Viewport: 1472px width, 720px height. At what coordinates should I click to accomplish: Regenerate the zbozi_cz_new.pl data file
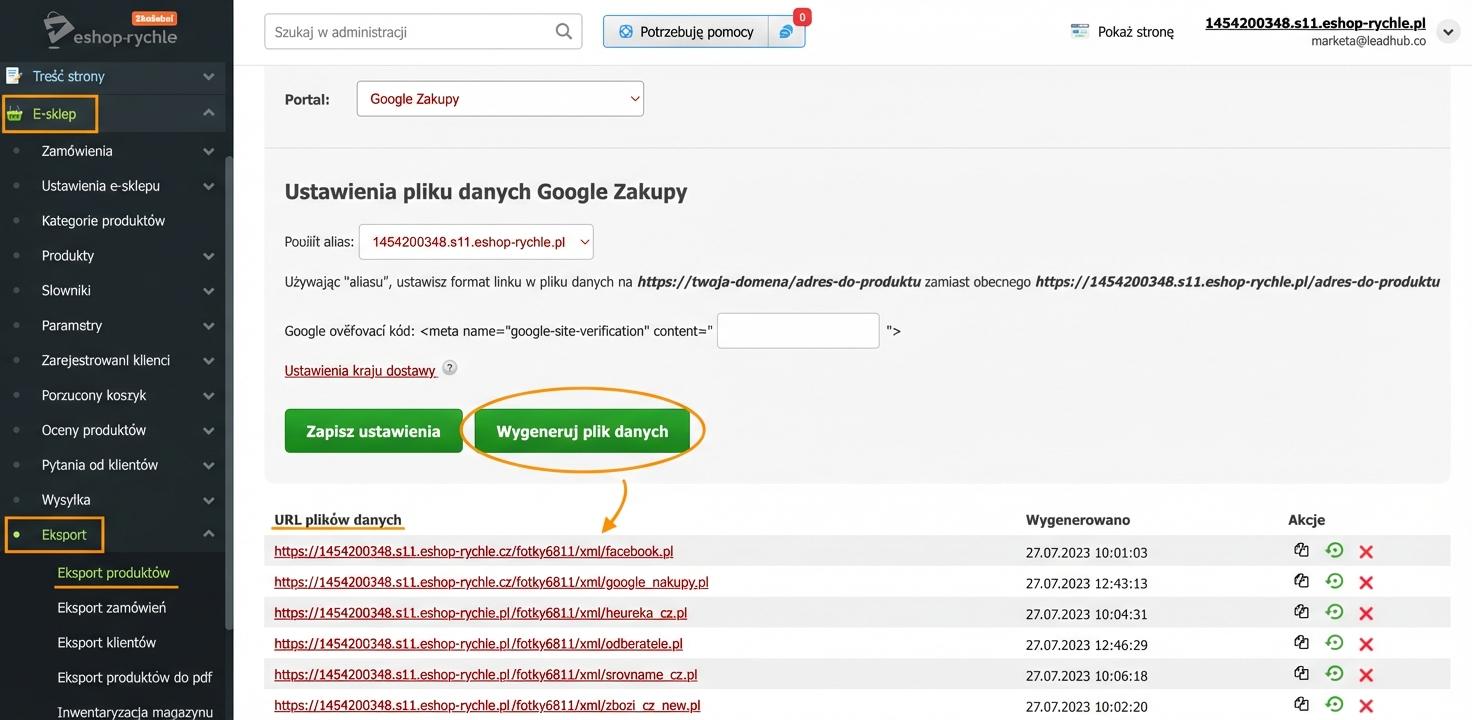(1334, 705)
